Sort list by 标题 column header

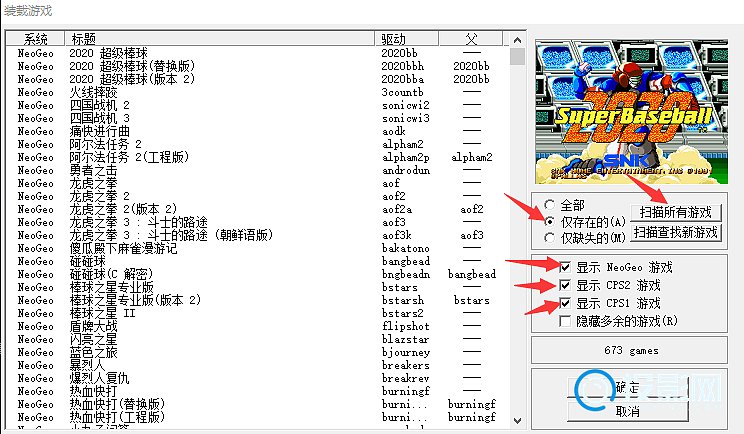tap(219, 38)
